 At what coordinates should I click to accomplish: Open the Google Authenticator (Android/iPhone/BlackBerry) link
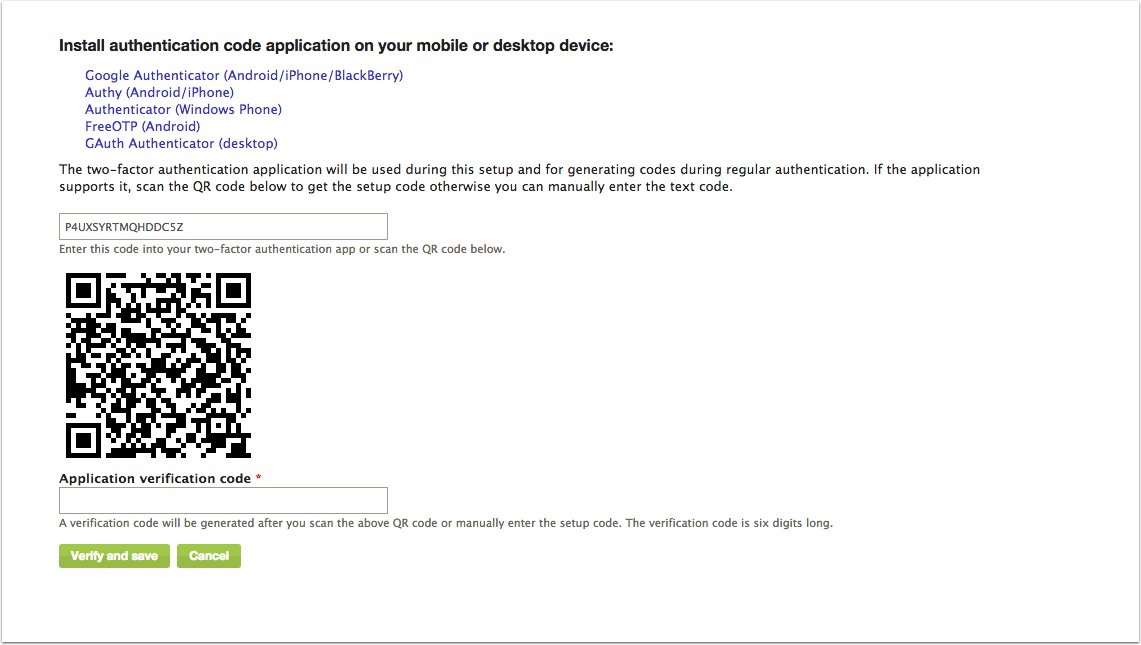(244, 76)
